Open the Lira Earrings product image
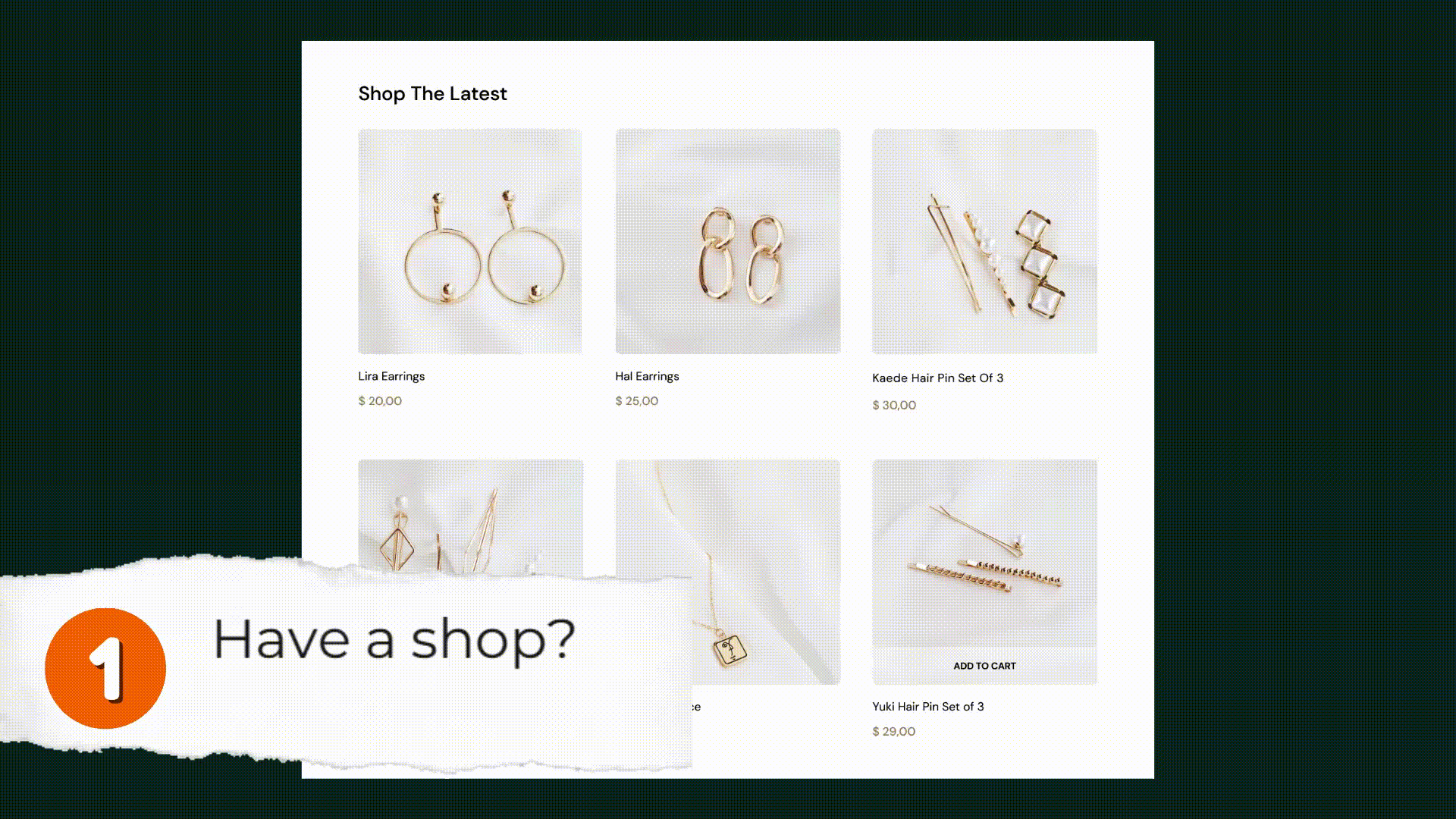 coord(470,241)
